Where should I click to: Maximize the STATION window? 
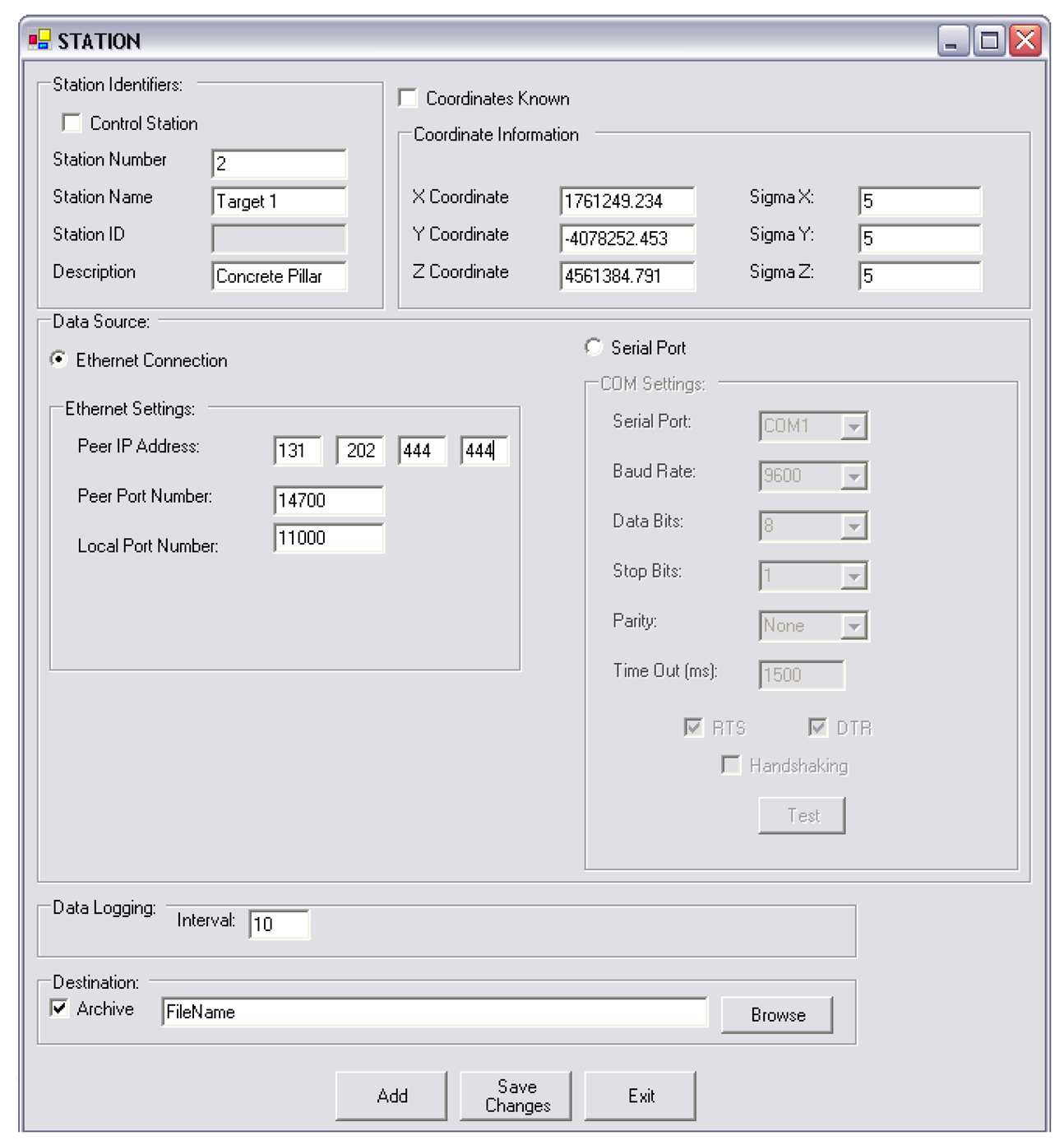click(x=989, y=39)
